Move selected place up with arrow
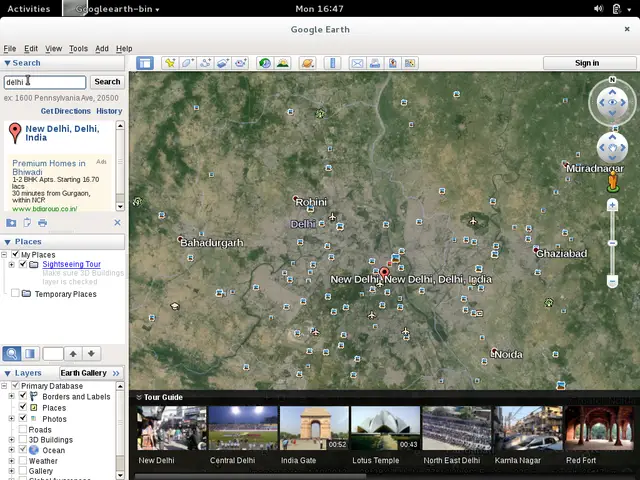Image resolution: width=640 pixels, height=480 pixels. coord(73,353)
